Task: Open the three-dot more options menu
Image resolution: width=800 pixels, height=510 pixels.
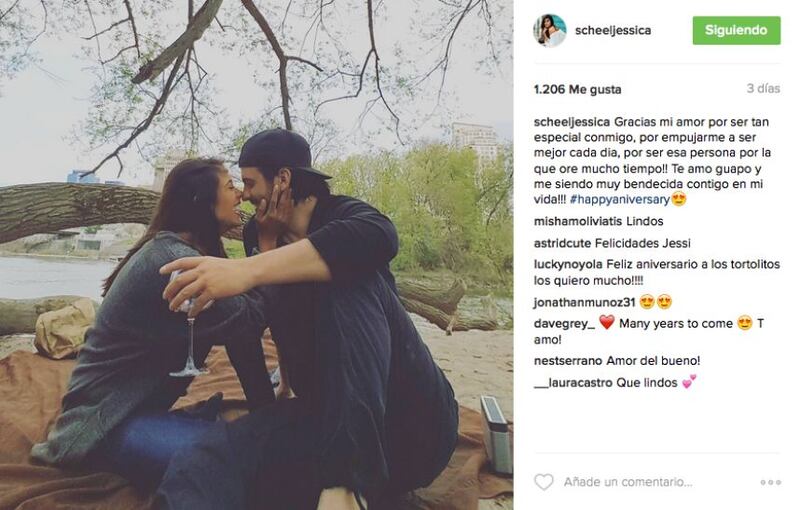Action: click(x=770, y=482)
